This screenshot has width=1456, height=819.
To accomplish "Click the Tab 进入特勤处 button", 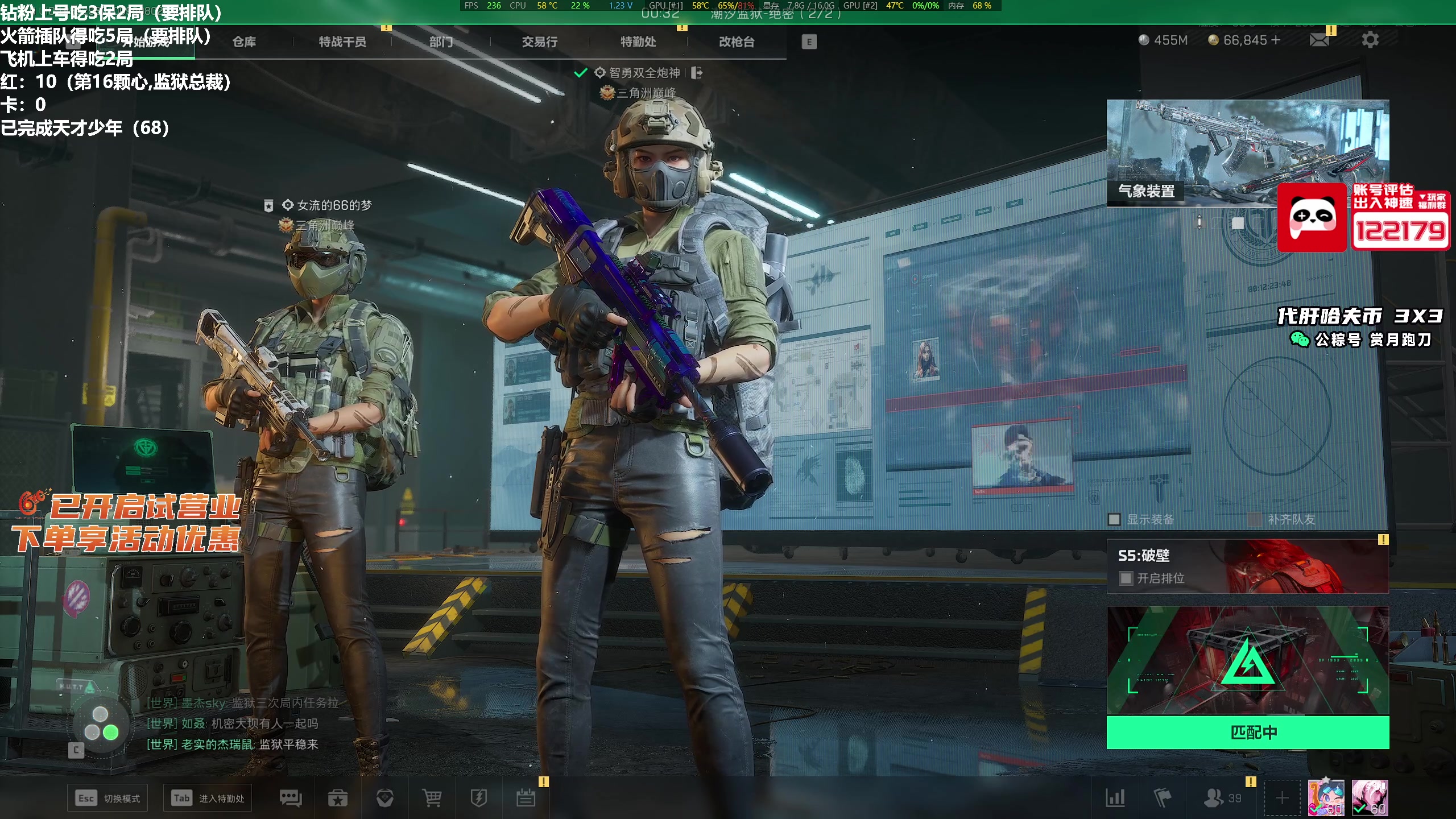I will (208, 799).
